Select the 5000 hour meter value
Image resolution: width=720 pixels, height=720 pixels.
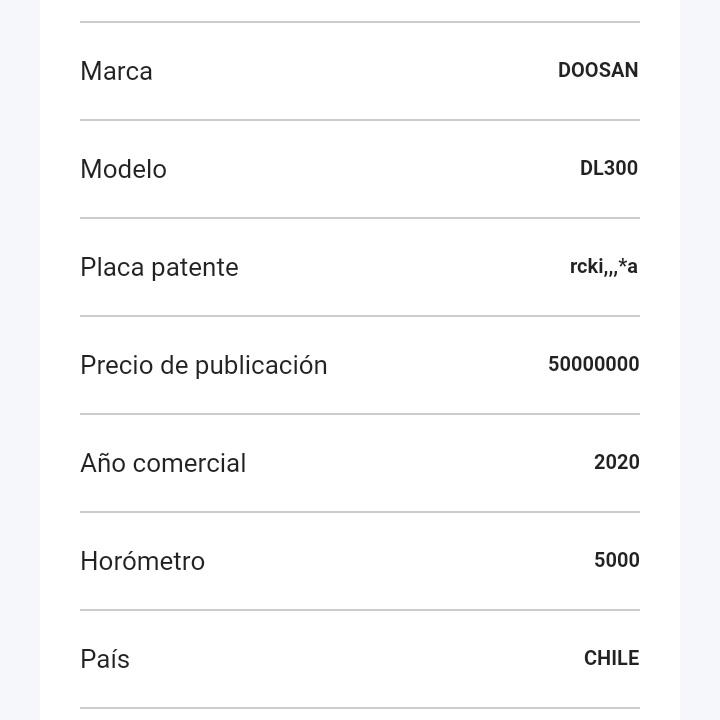pyautogui.click(x=616, y=560)
